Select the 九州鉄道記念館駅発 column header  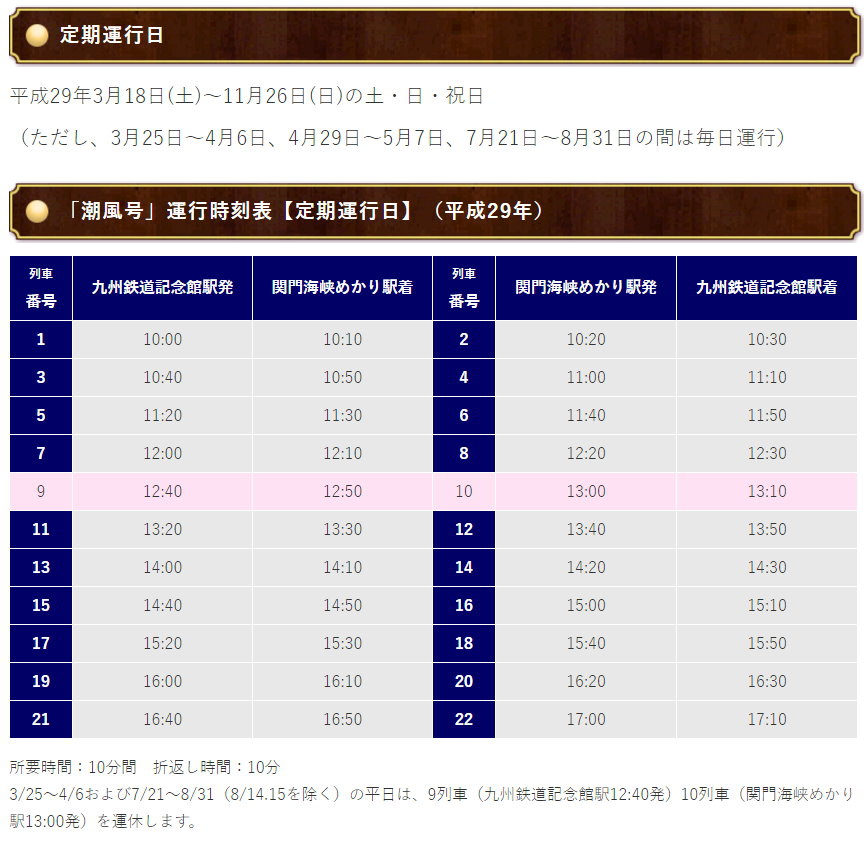(162, 287)
